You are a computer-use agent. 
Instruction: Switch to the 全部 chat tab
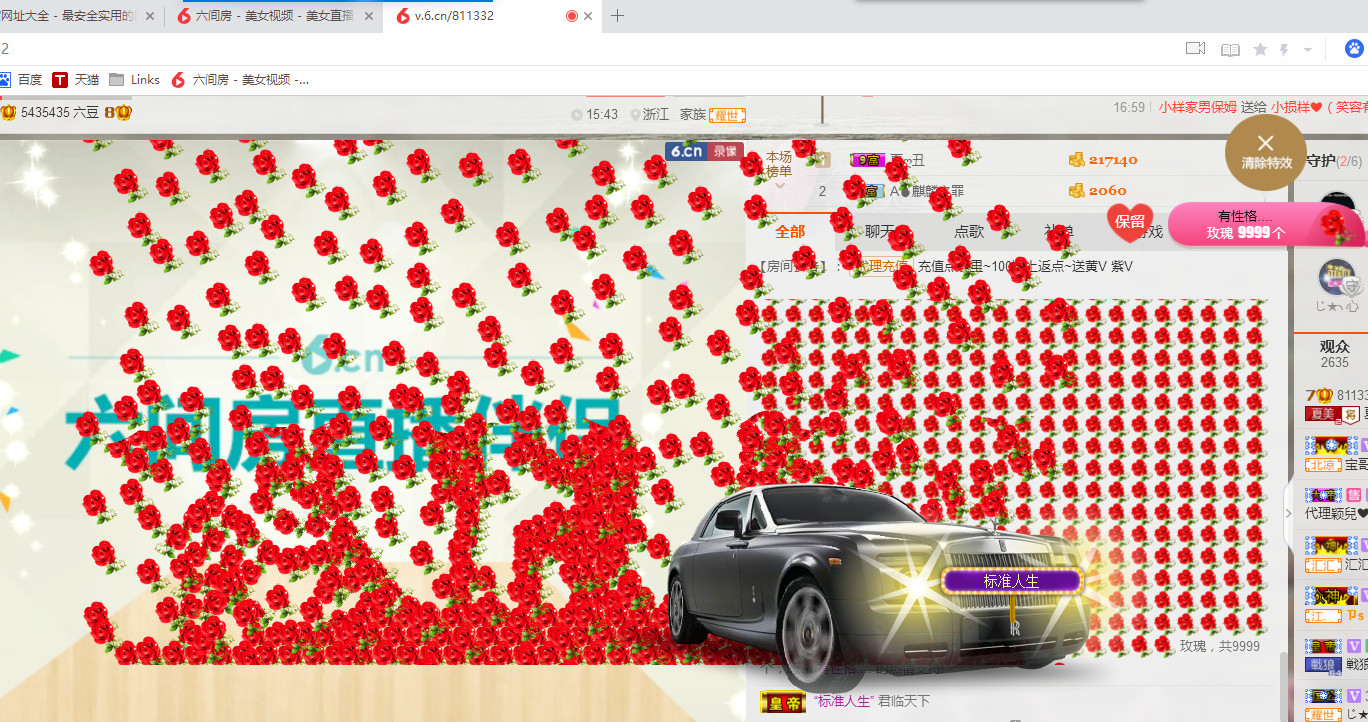pos(790,231)
